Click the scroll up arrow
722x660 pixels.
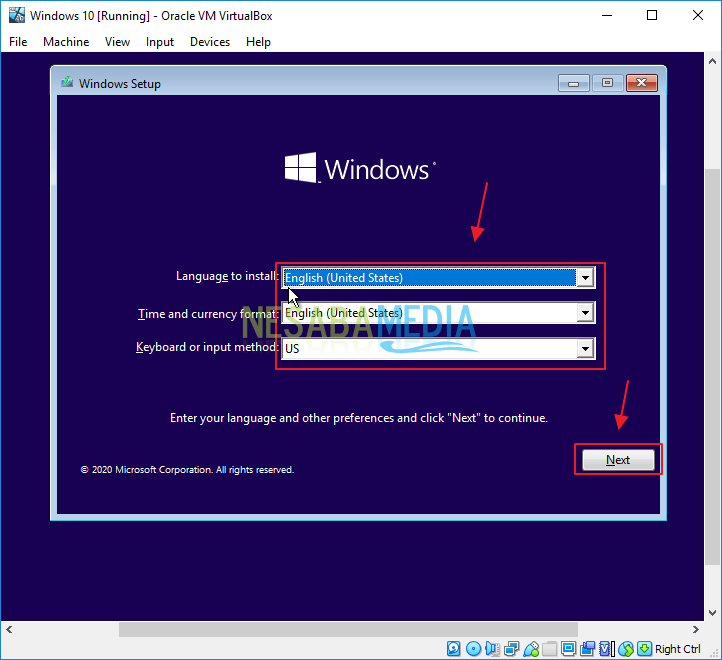coord(712,61)
